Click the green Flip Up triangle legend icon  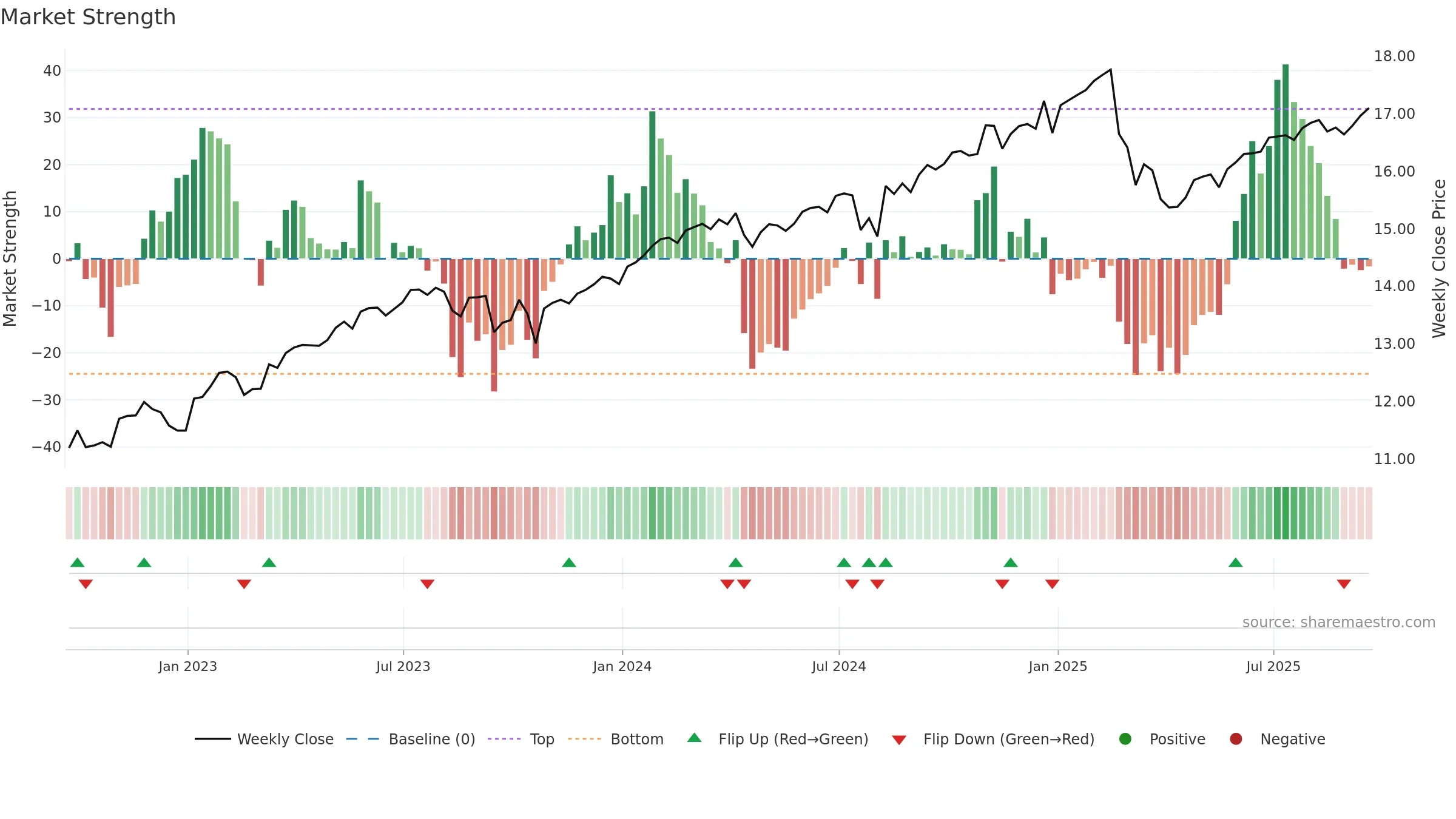695,738
